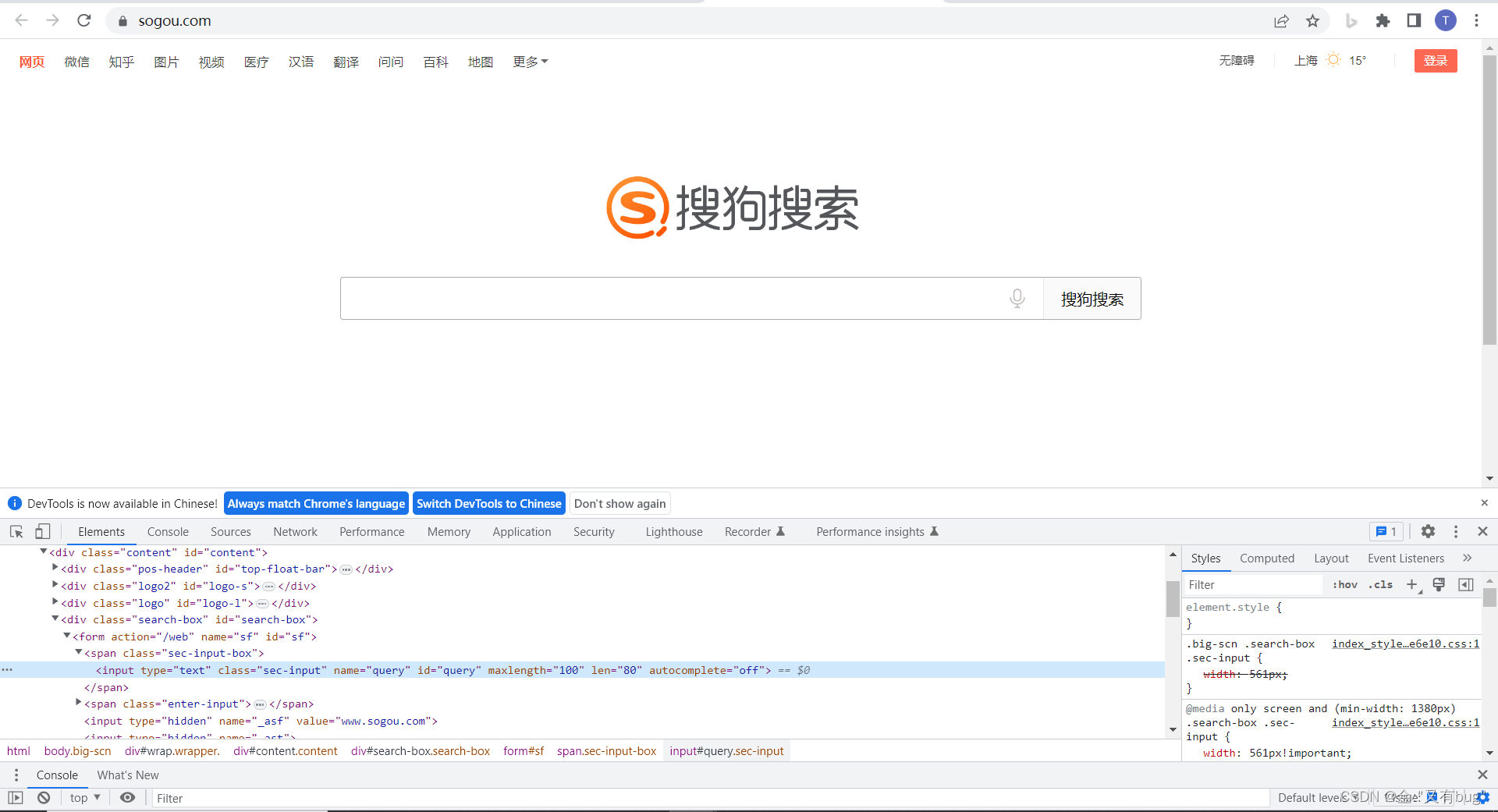Toggle the :hov element state panel

coord(1345,584)
